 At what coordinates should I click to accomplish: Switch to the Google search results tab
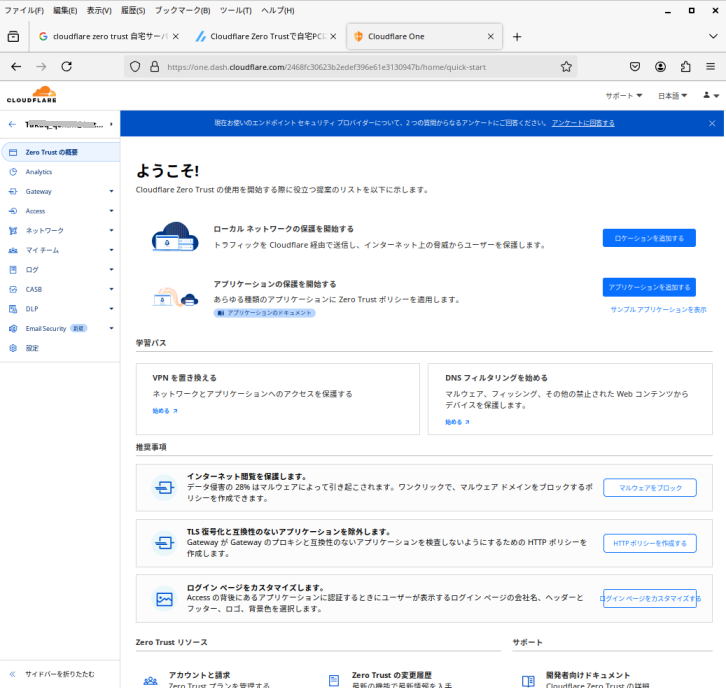[109, 36]
